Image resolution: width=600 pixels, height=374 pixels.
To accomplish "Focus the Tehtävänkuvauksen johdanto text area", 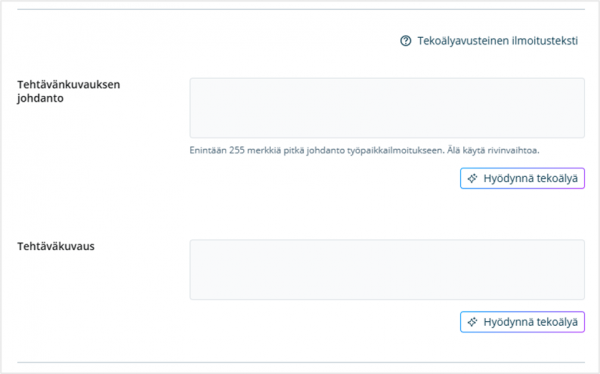I will (387, 108).
